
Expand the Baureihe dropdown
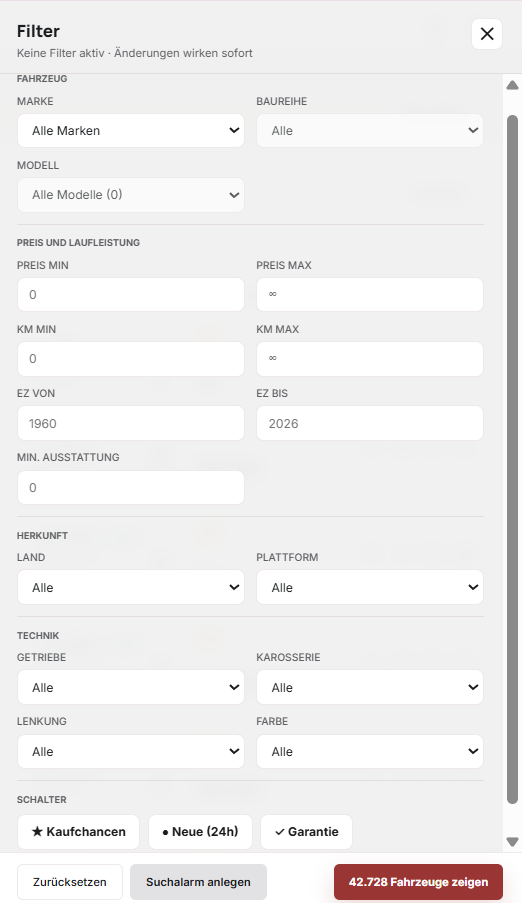pos(370,131)
